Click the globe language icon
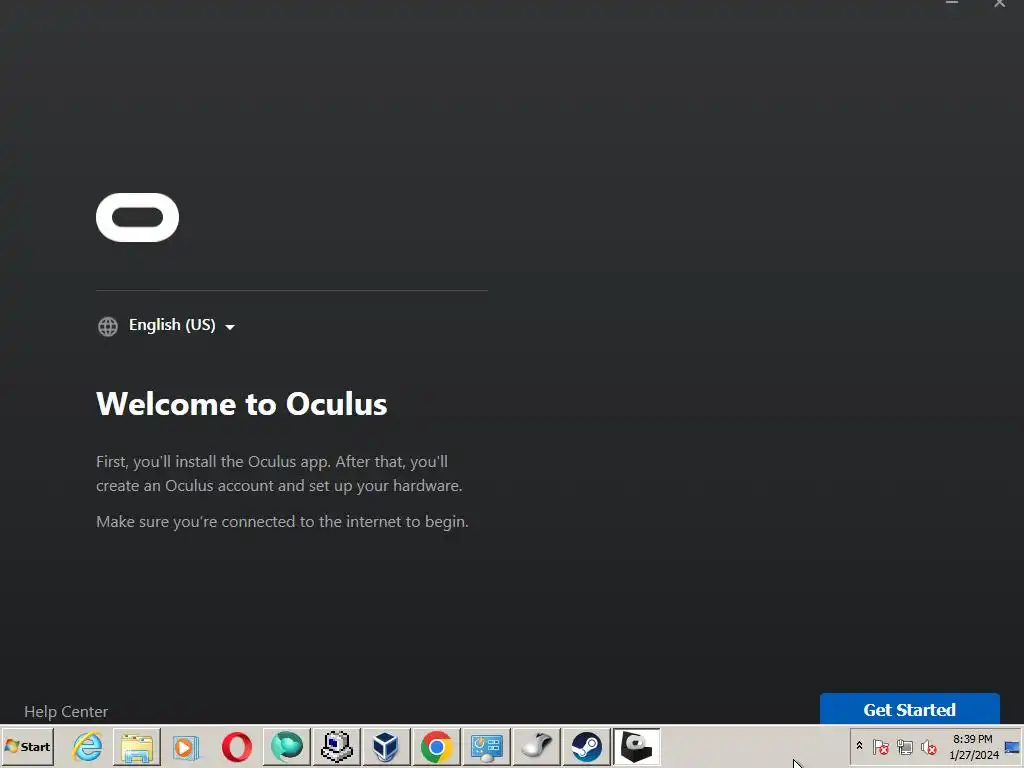 tap(108, 326)
